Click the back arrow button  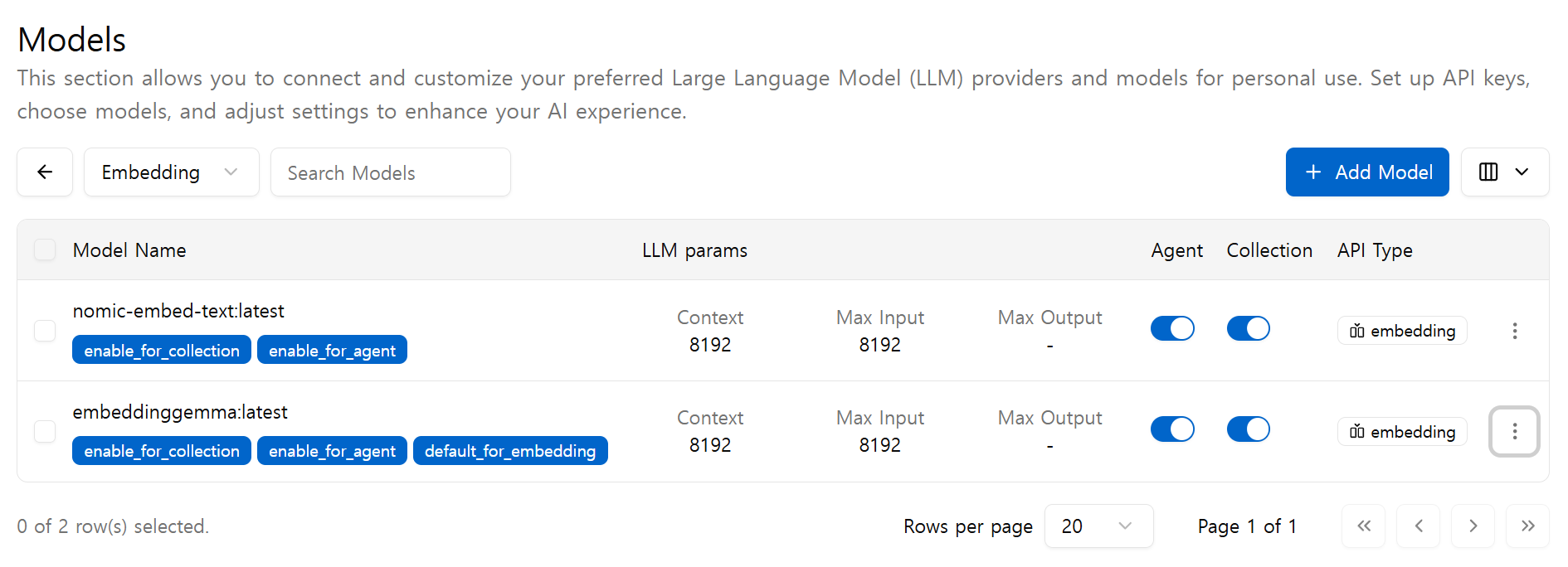click(45, 172)
